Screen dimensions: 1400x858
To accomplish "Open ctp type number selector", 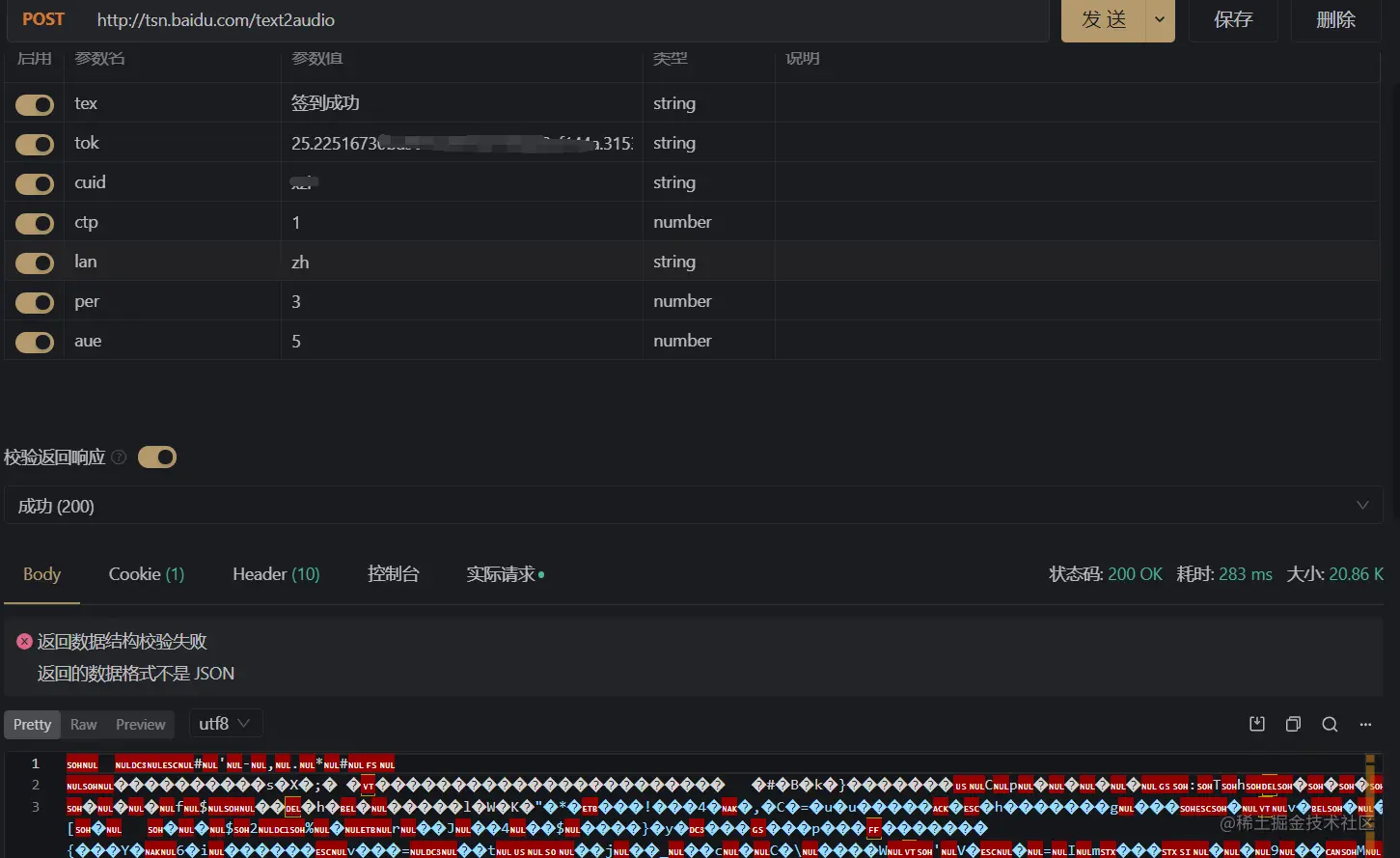I will tap(708, 222).
